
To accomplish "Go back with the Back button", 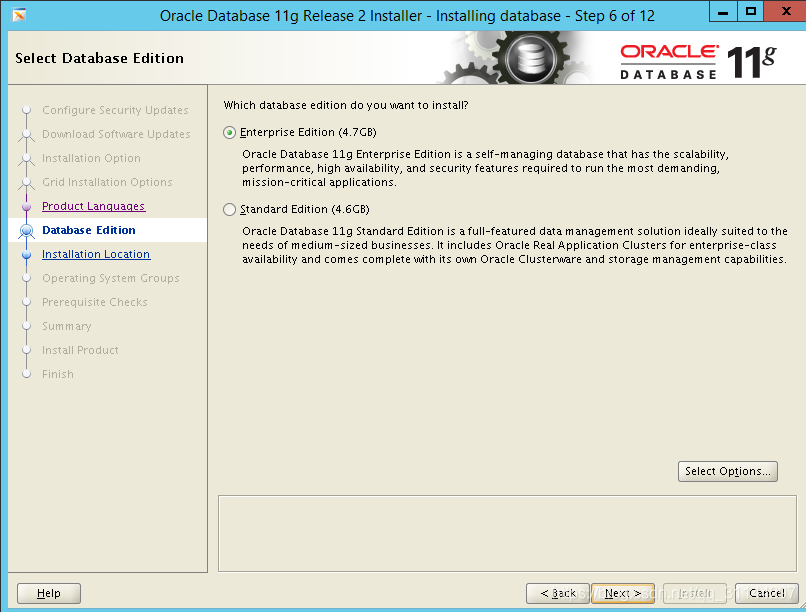I will click(558, 594).
